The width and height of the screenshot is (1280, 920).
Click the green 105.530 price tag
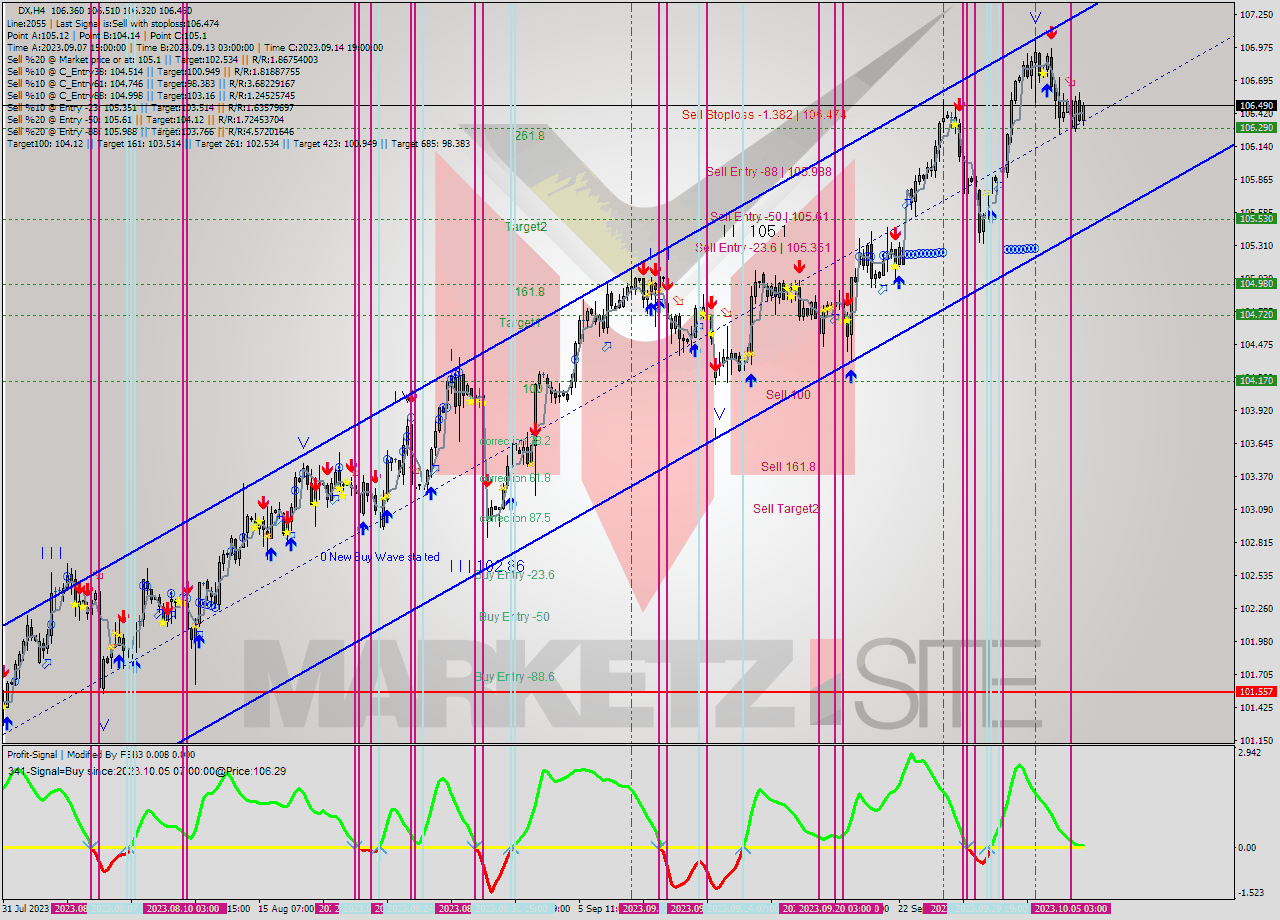1257,218
